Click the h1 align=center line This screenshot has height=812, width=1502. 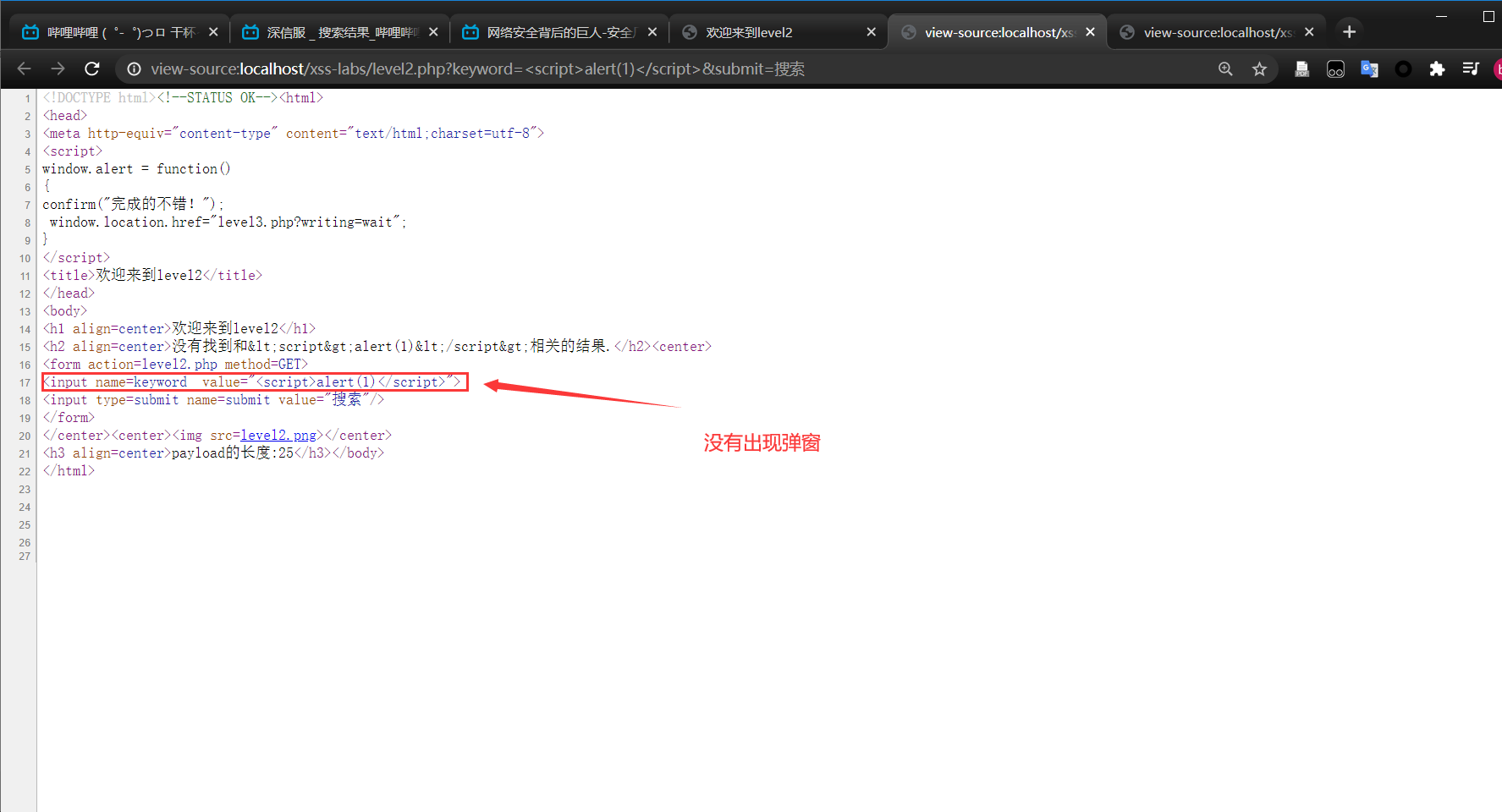pyautogui.click(x=179, y=329)
